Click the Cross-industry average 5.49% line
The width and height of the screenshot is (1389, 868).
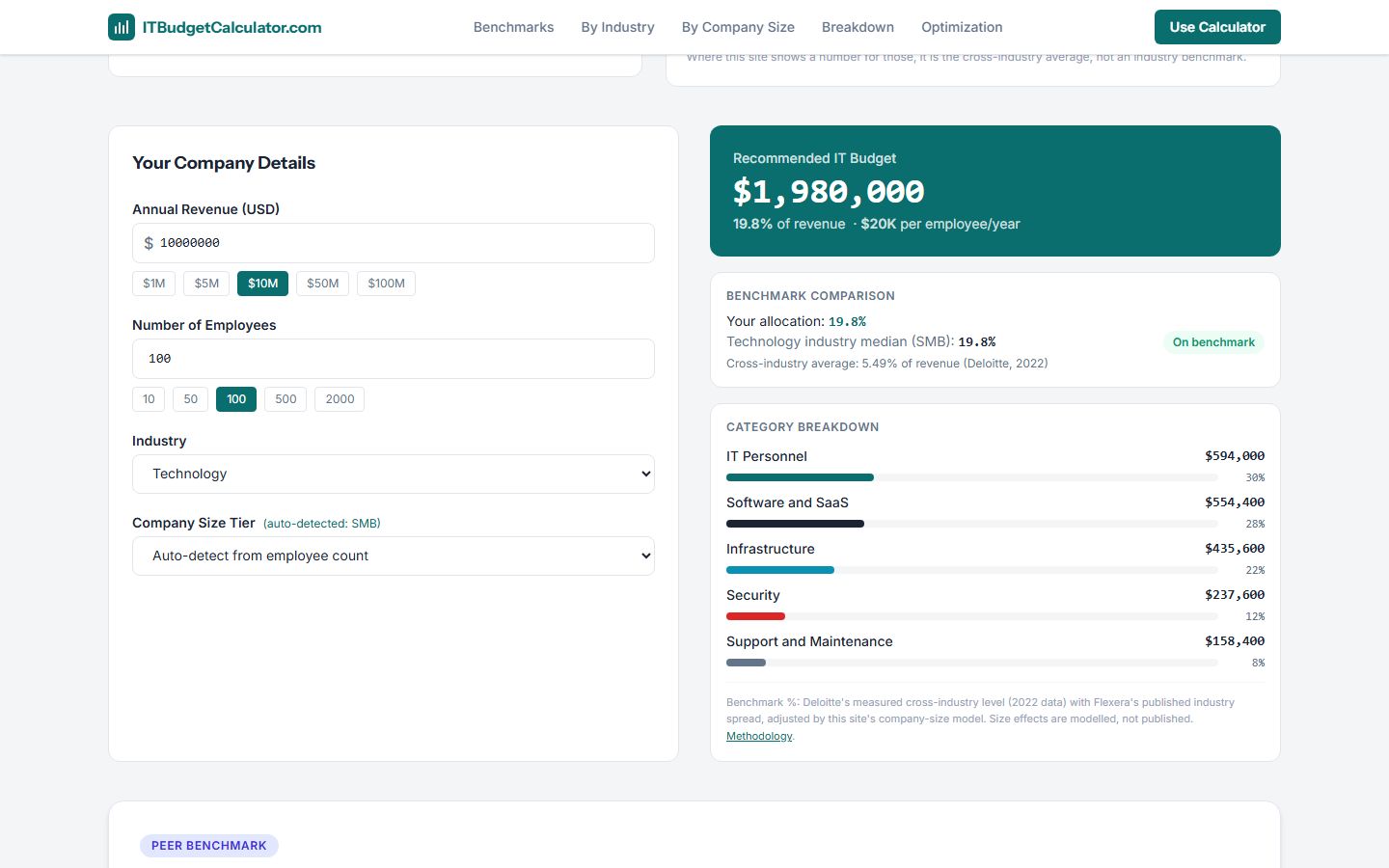point(886,364)
